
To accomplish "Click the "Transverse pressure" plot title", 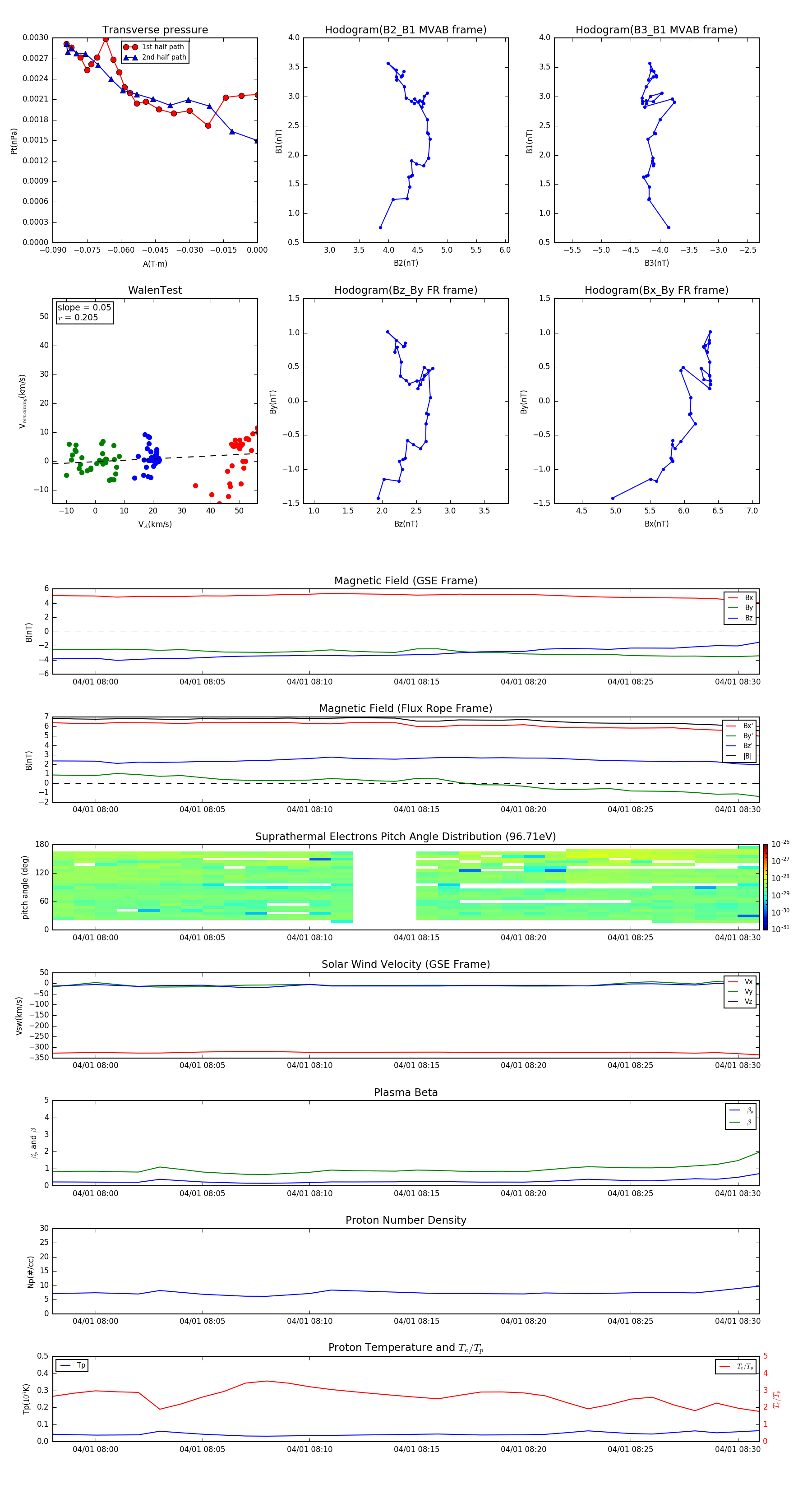I will point(155,30).
